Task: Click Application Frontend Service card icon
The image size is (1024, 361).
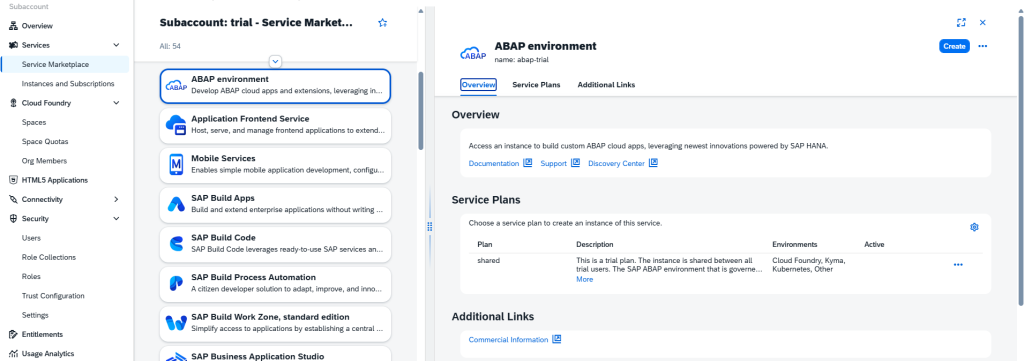Action: coord(176,125)
